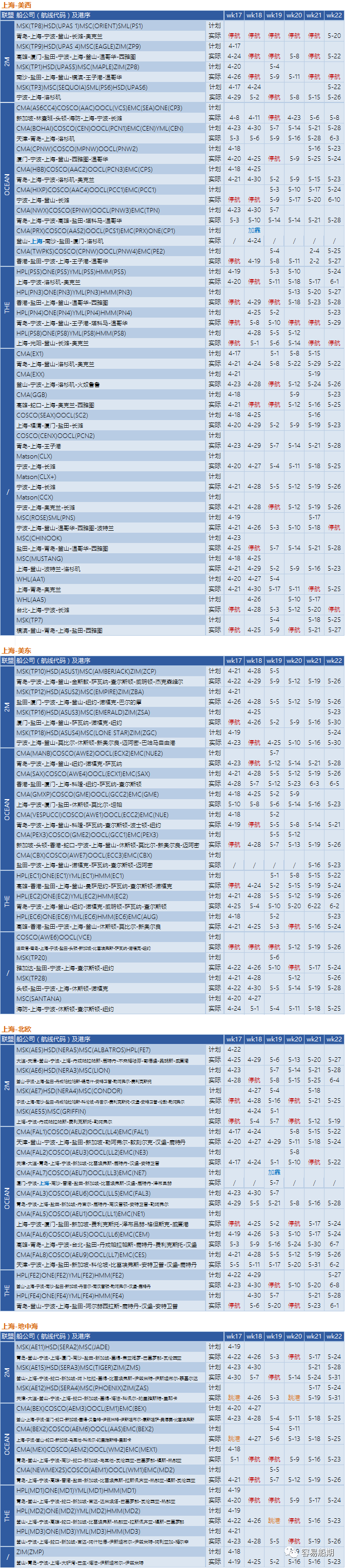The height and width of the screenshot is (1568, 345).
Task: Click the 上海-北欧 section heading
Action: tap(16, 1029)
